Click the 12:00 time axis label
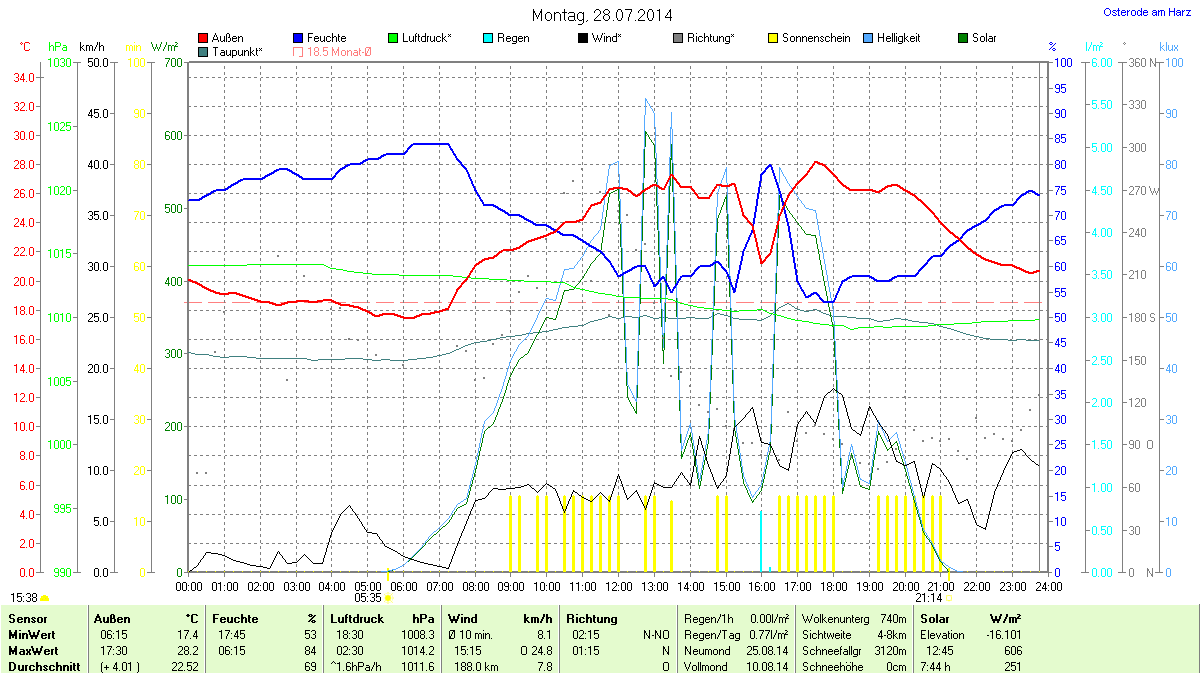1200x673 pixels. coord(618,586)
